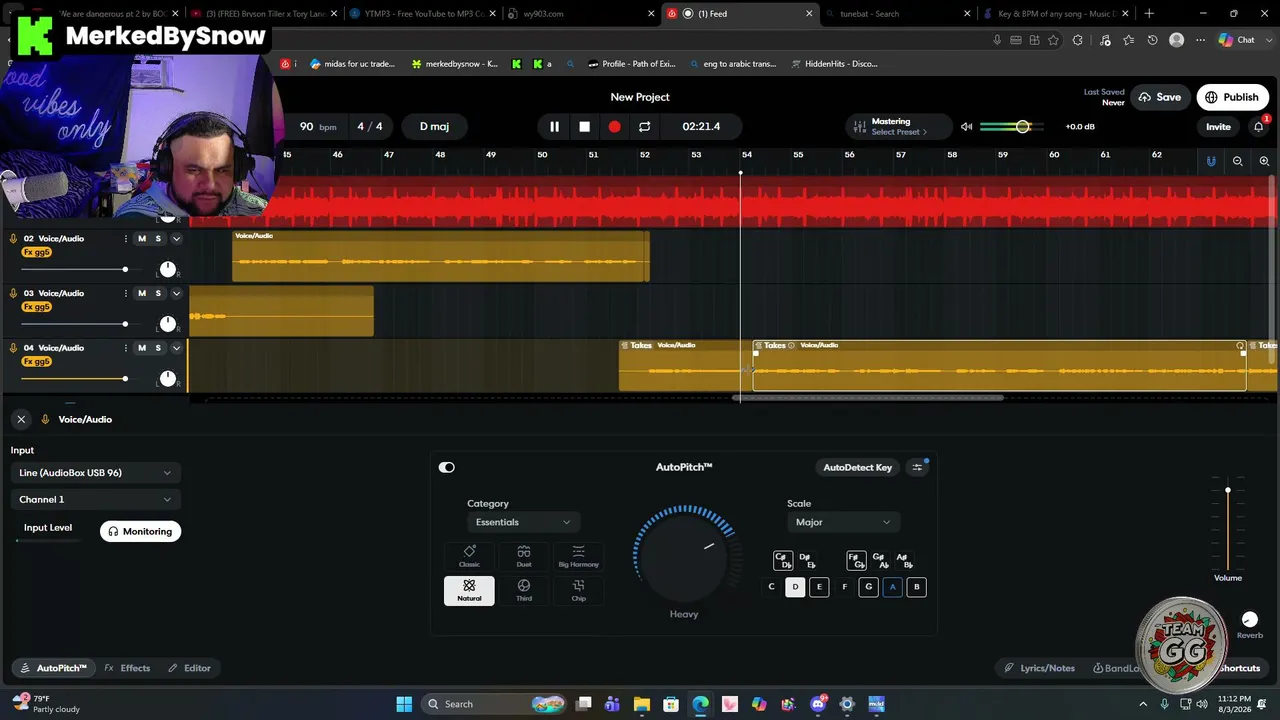Viewport: 1280px width, 720px height.
Task: Open options menu for track 03
Action: pyautogui.click(x=125, y=293)
